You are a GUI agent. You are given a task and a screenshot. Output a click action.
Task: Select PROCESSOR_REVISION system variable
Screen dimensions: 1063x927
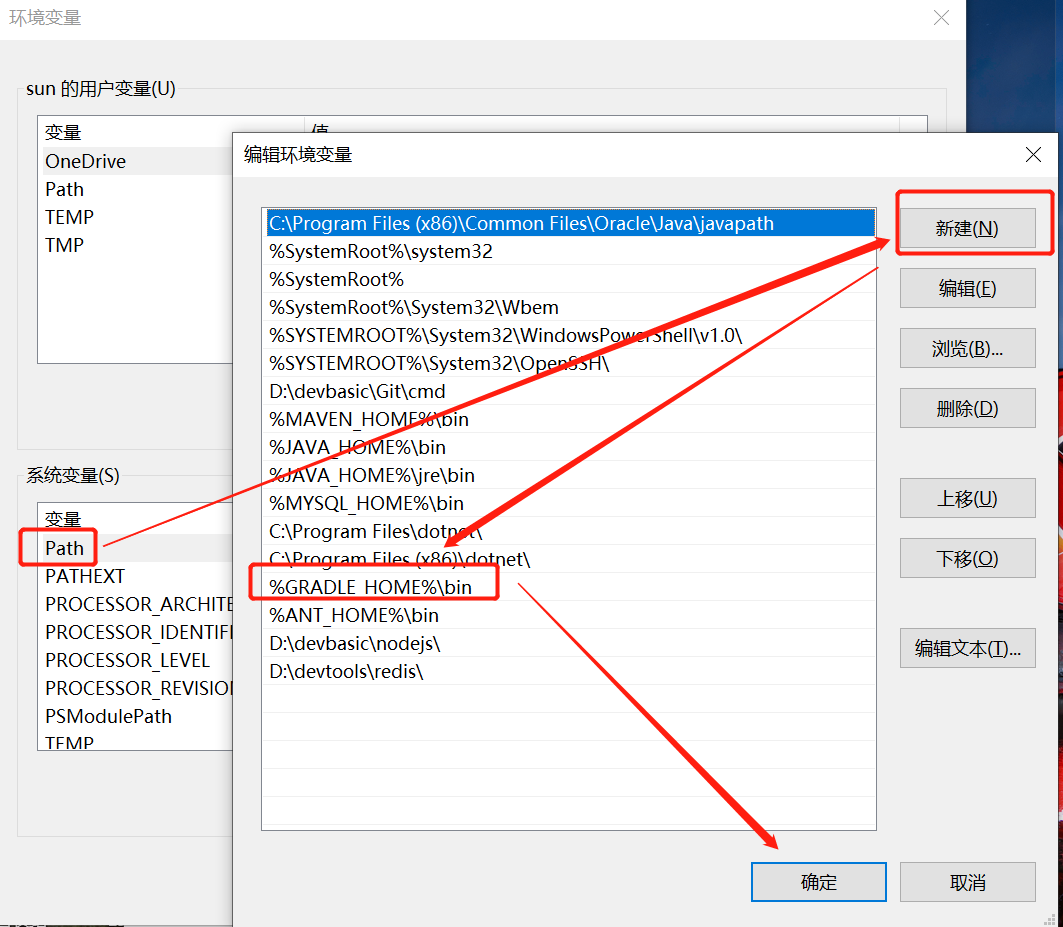coord(138,688)
